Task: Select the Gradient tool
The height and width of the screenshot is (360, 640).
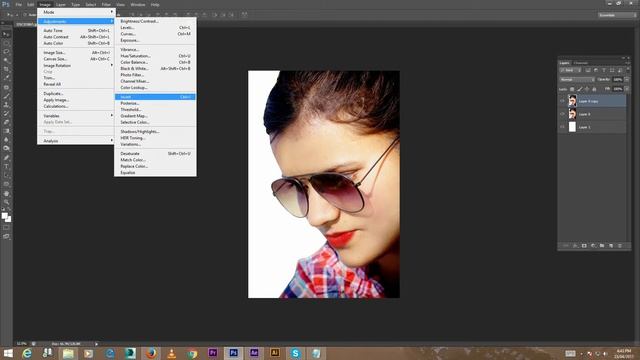Action: click(6, 131)
